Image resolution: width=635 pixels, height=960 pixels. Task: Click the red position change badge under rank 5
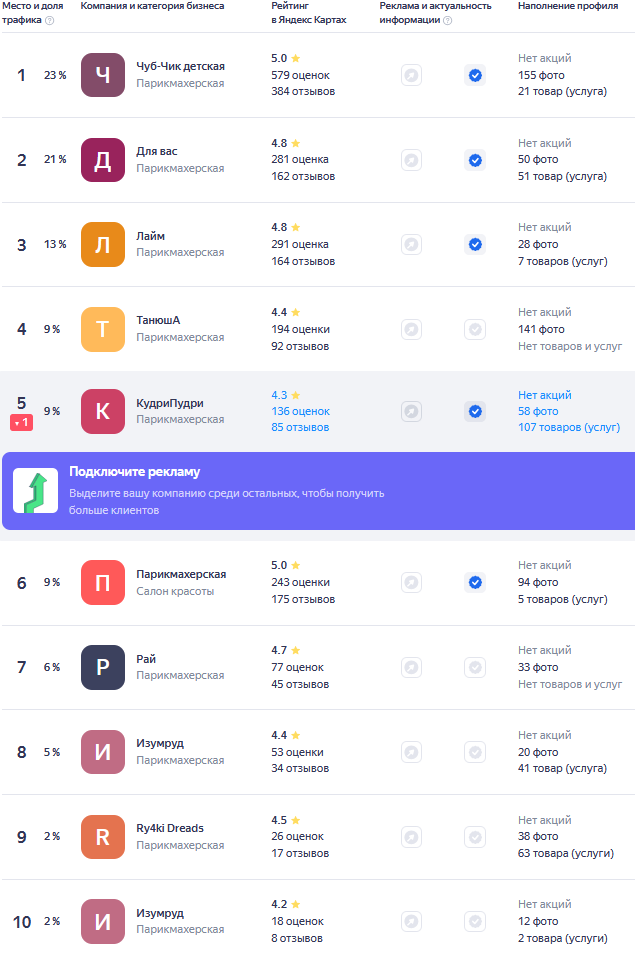pos(22,423)
